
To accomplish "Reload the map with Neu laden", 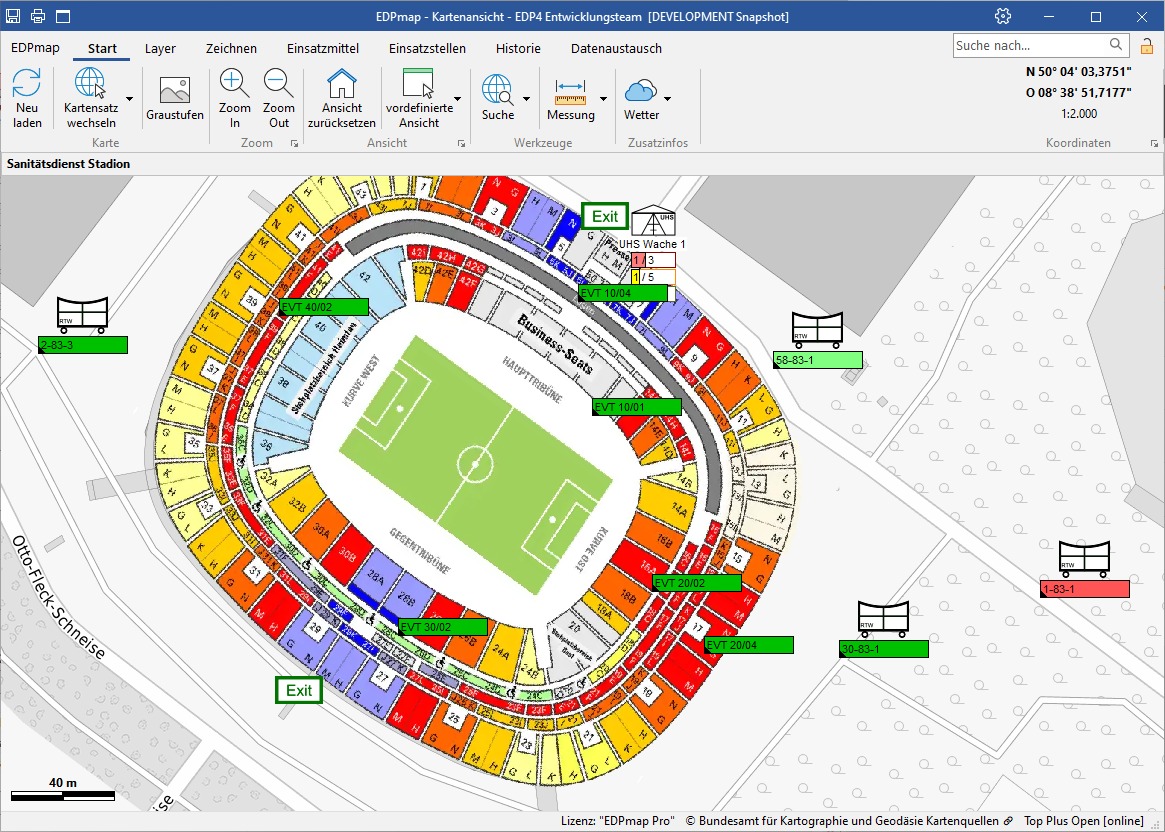I will pyautogui.click(x=27, y=99).
